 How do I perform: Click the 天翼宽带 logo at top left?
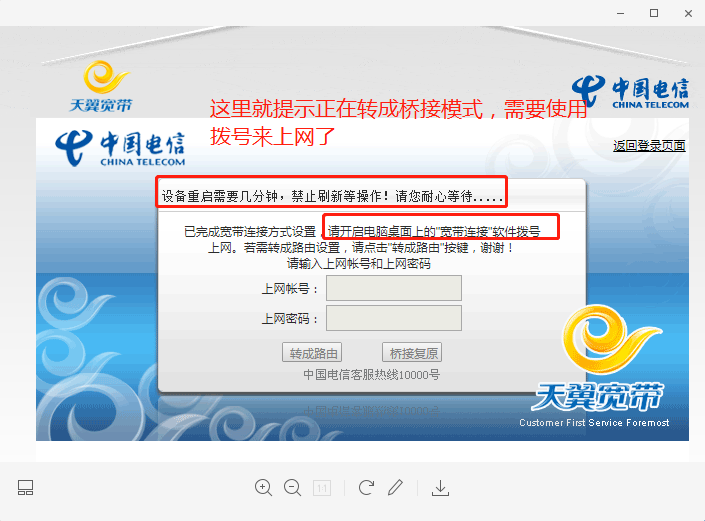pyautogui.click(x=102, y=86)
